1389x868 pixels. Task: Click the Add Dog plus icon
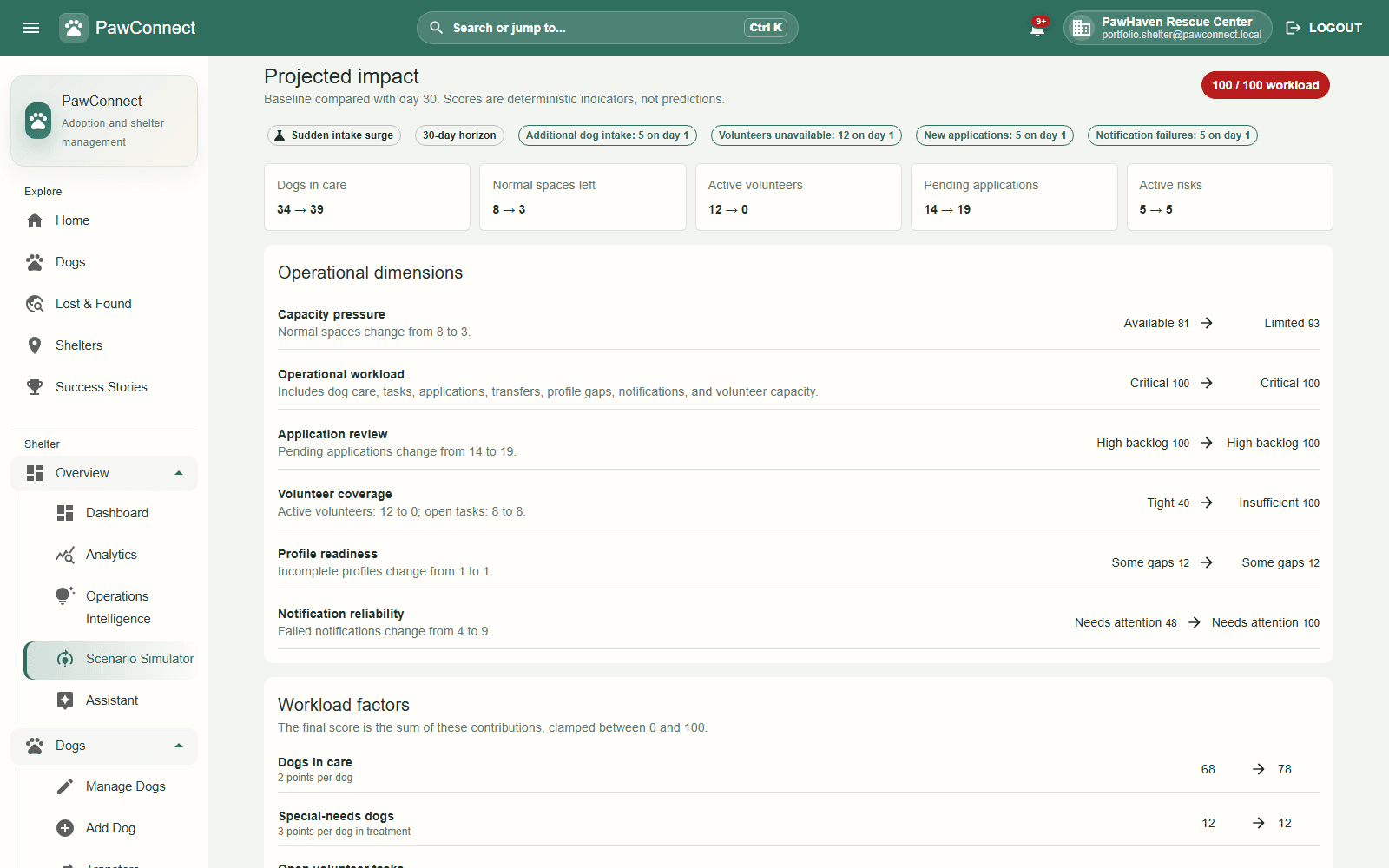point(65,828)
